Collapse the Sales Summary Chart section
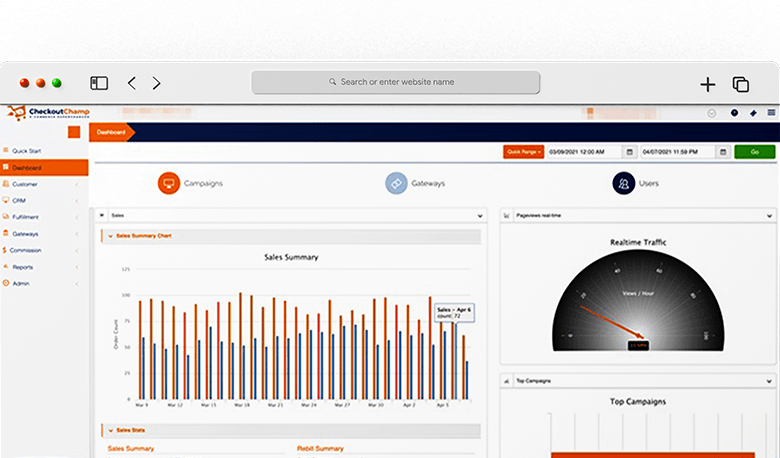Viewport: 780px width, 458px height. [x=110, y=236]
